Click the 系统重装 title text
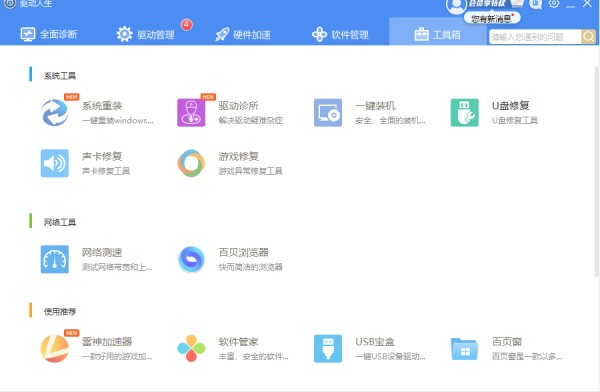 102,106
